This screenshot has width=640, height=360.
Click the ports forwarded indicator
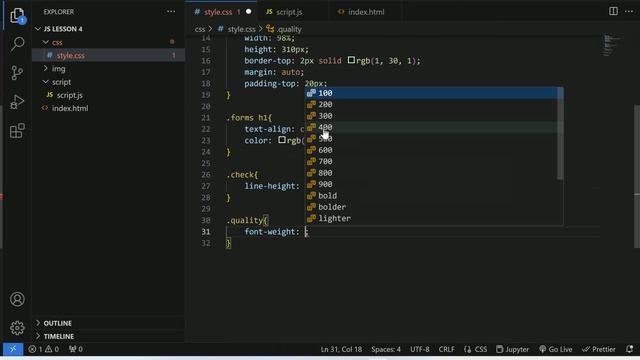pos(76,349)
